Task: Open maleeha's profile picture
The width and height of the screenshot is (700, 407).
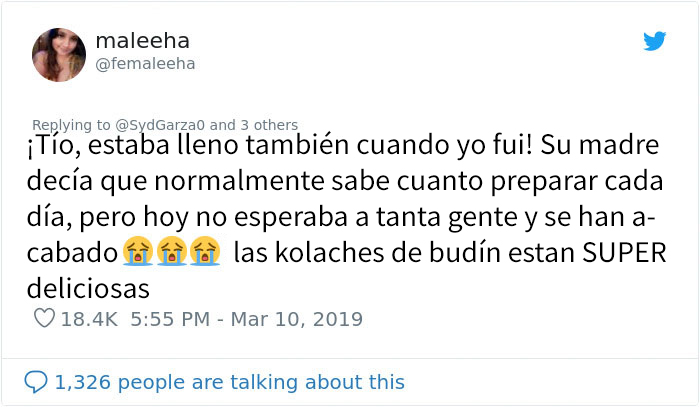Action: click(58, 52)
